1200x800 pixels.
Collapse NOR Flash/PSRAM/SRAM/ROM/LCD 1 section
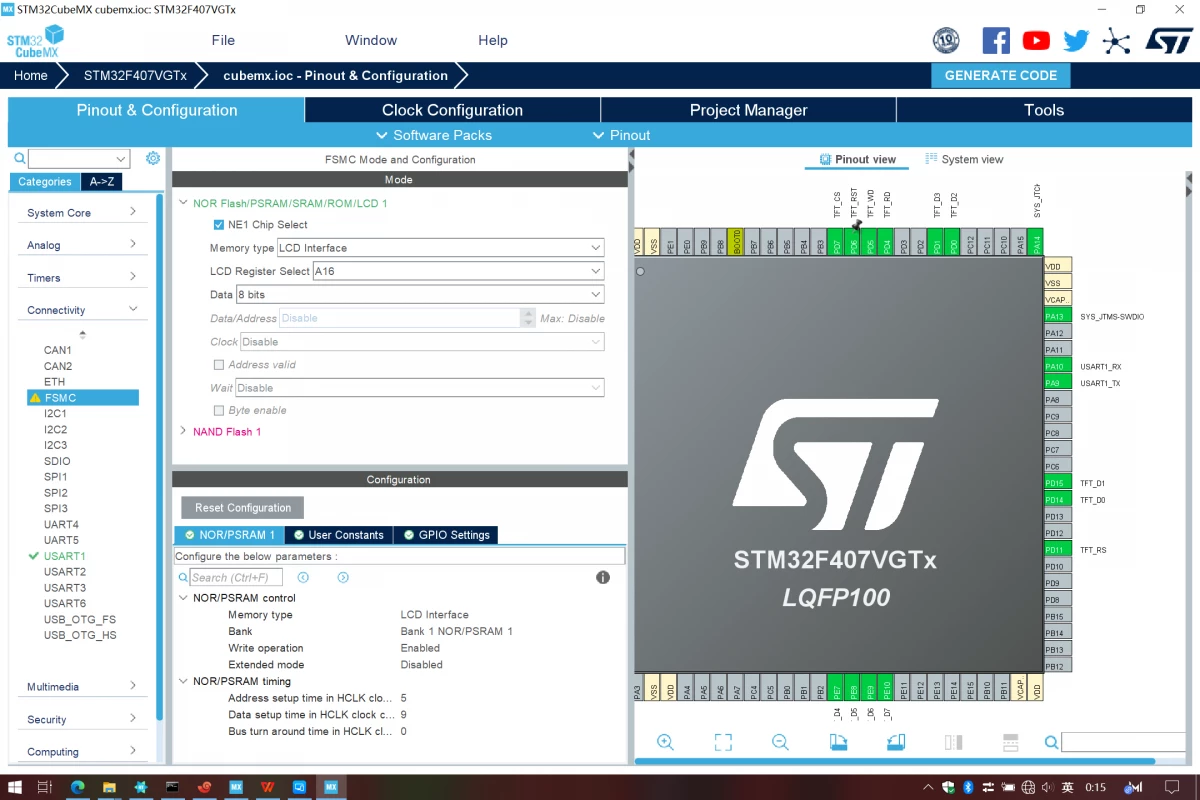(x=183, y=203)
